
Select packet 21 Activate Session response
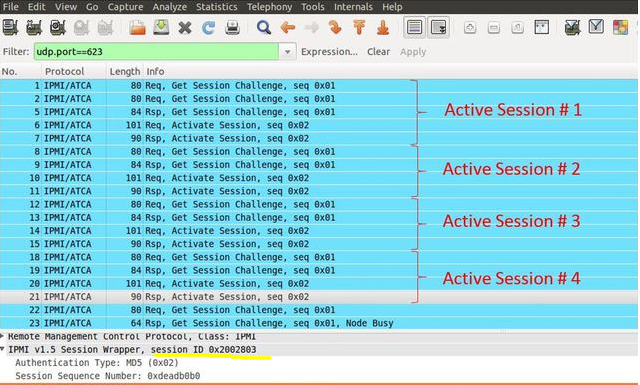tap(319, 297)
